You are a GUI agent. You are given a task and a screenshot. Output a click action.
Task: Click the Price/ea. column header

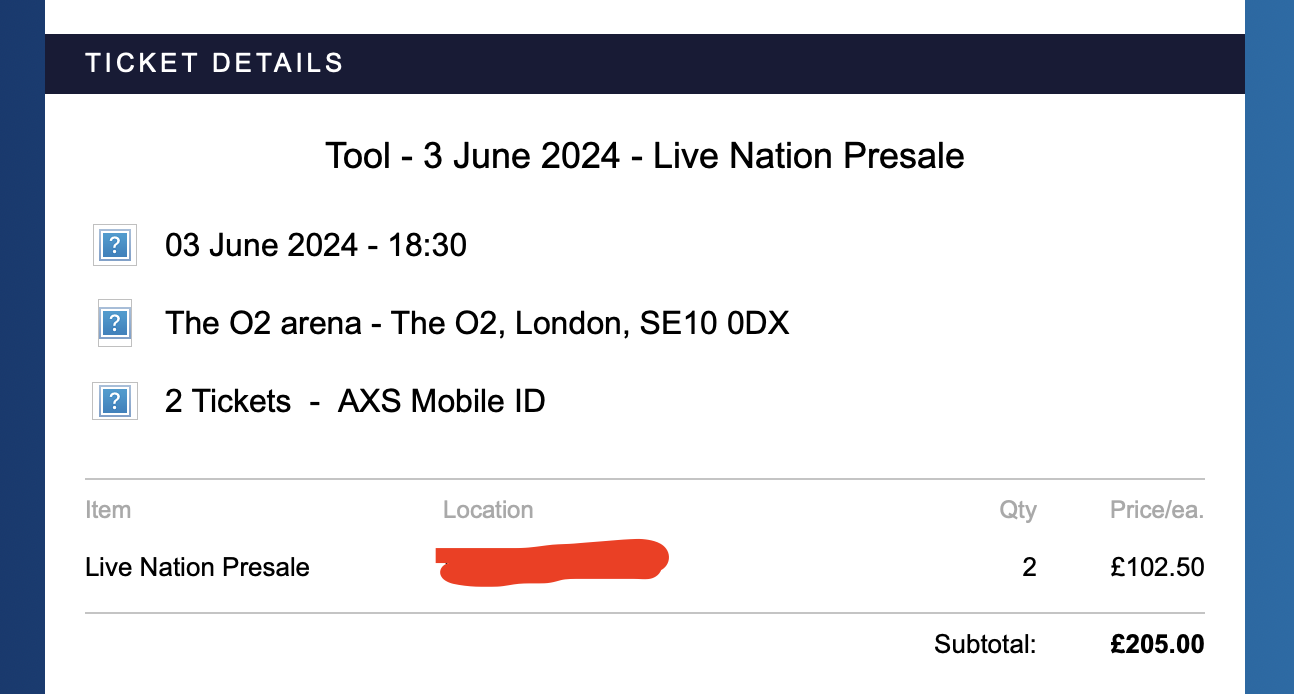pos(1156,510)
